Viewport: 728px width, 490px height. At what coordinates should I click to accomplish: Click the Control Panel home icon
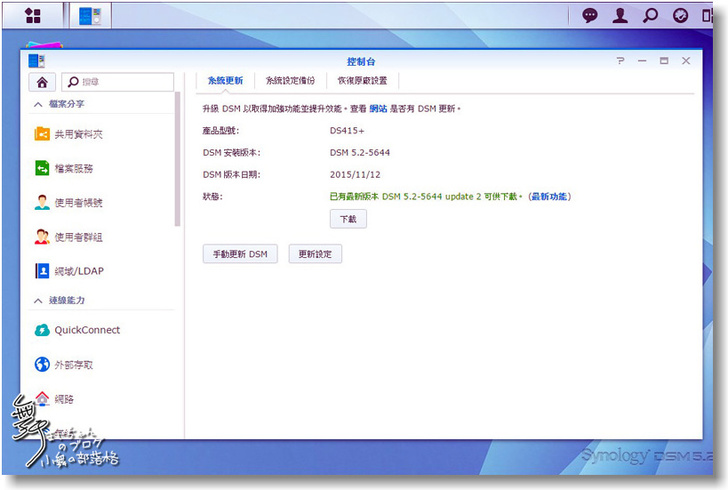click(42, 82)
